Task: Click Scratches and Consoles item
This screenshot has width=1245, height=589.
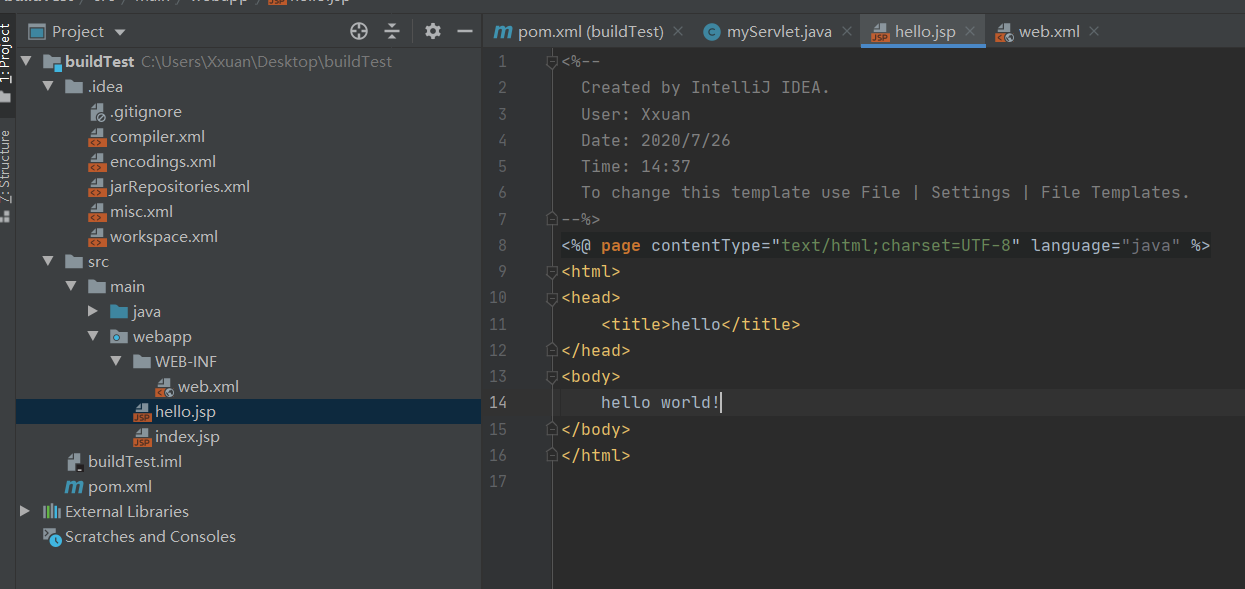Action: (150, 537)
